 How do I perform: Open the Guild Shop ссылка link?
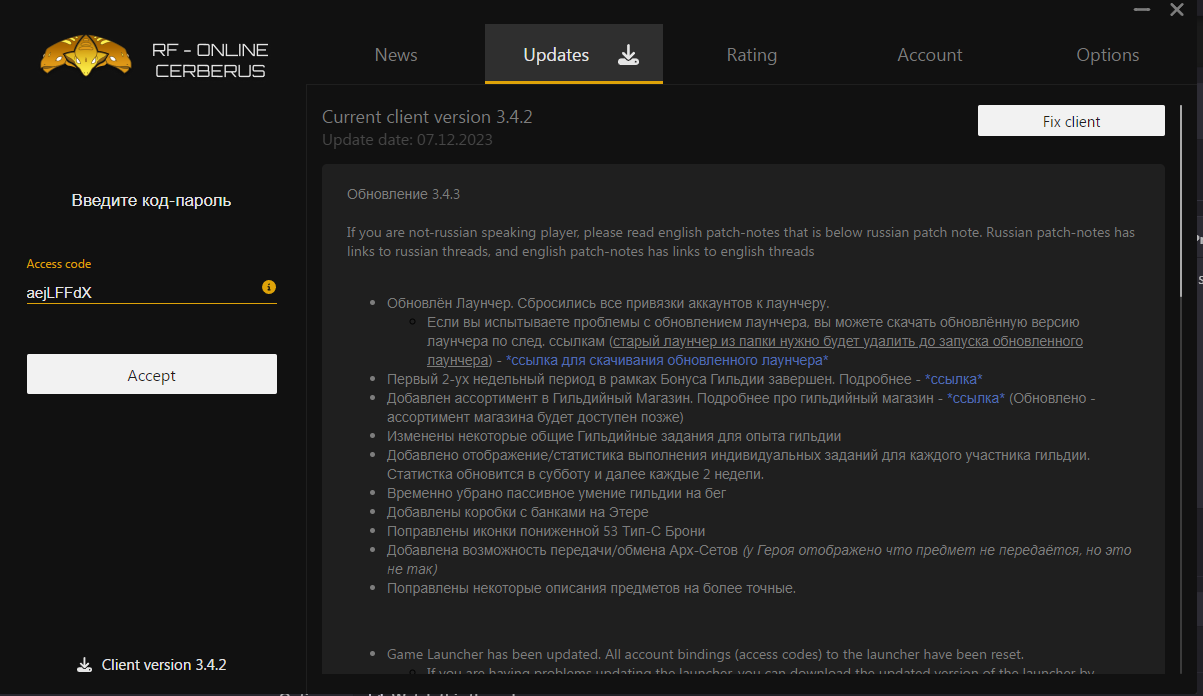[x=975, y=398]
